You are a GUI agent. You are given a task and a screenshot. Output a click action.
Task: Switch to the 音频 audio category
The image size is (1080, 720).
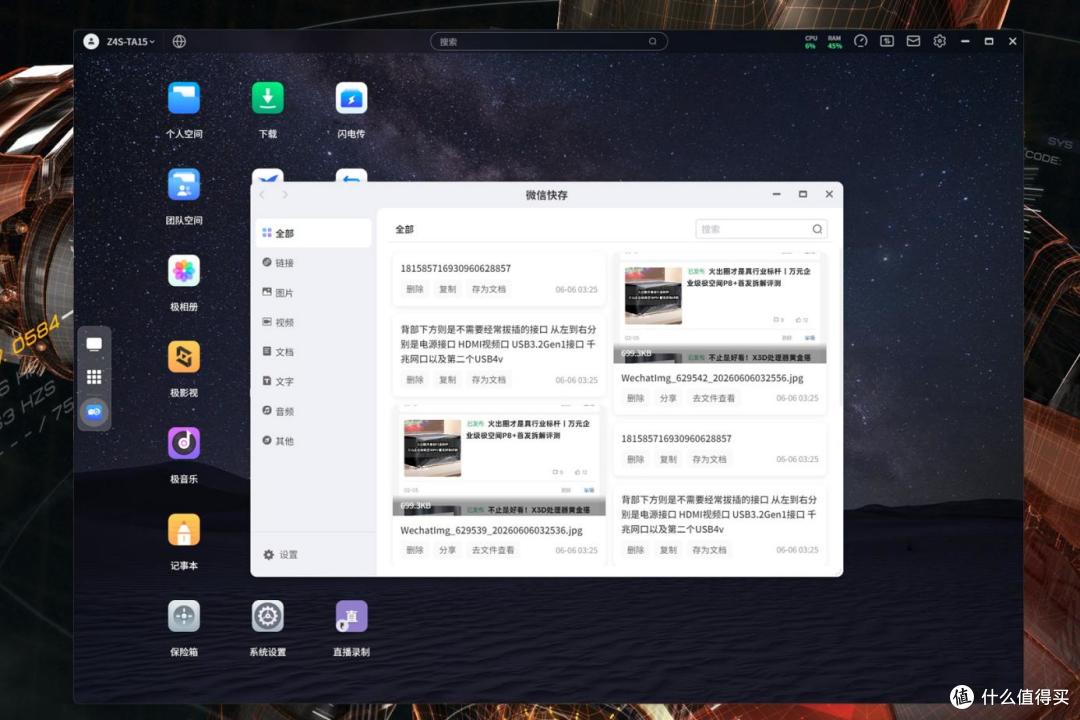pyautogui.click(x=313, y=411)
